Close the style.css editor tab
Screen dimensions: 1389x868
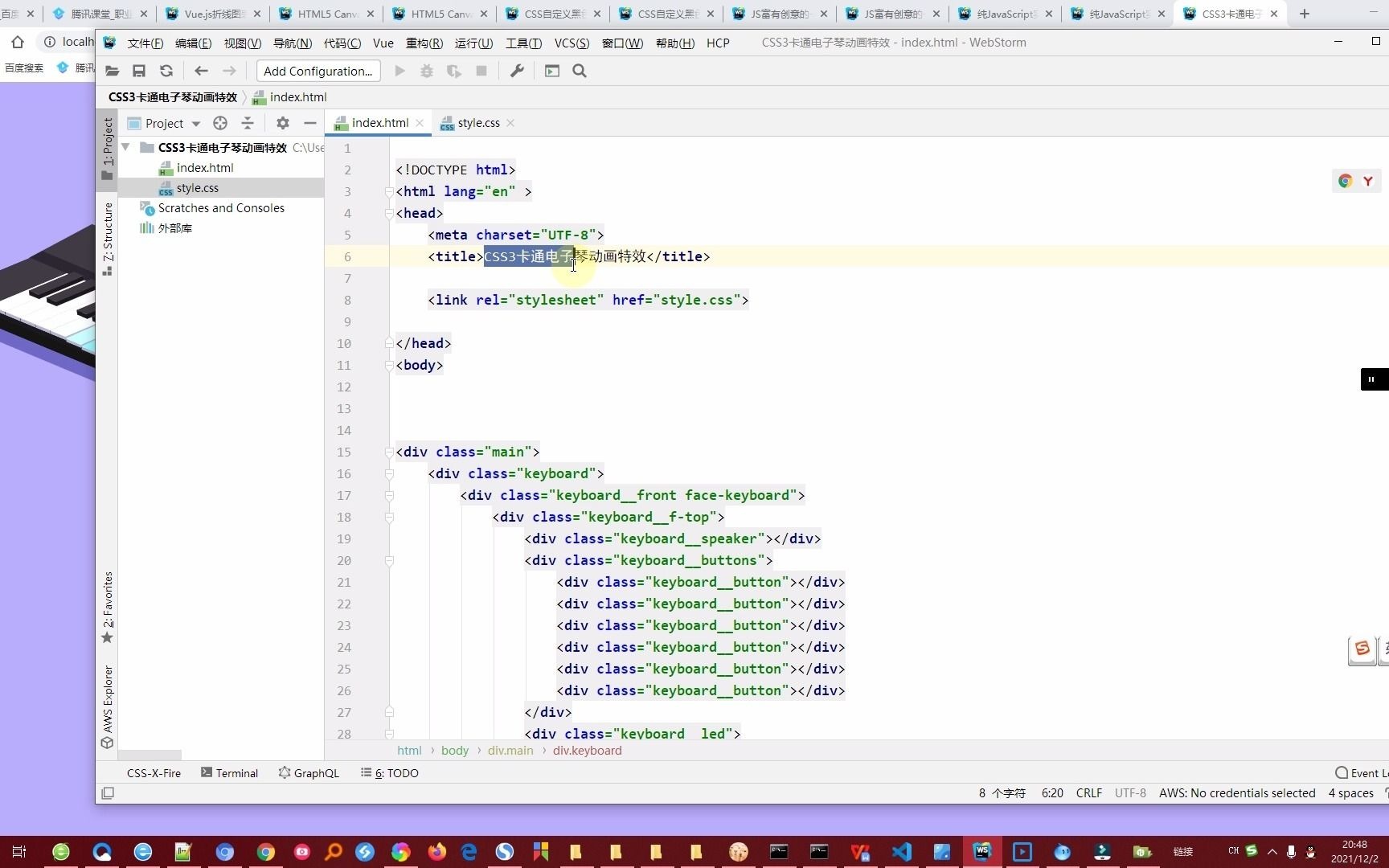[510, 123]
